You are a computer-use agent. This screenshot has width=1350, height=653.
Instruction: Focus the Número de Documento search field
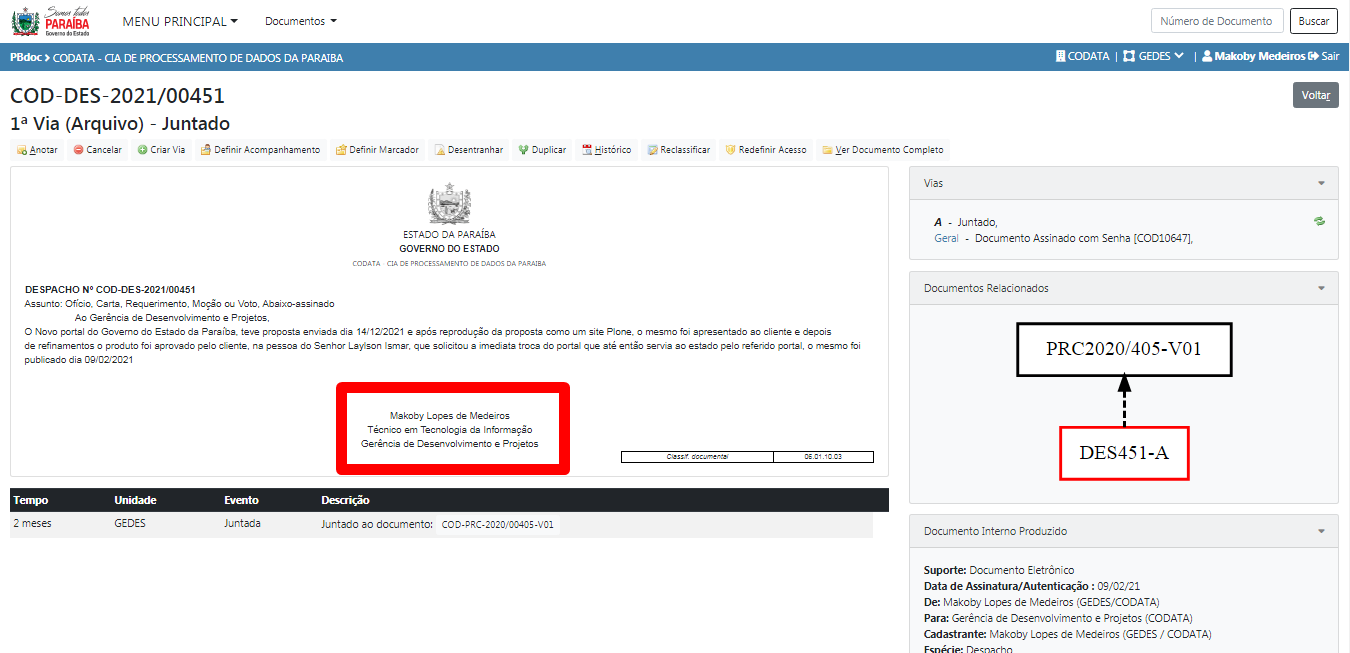pyautogui.click(x=1217, y=21)
